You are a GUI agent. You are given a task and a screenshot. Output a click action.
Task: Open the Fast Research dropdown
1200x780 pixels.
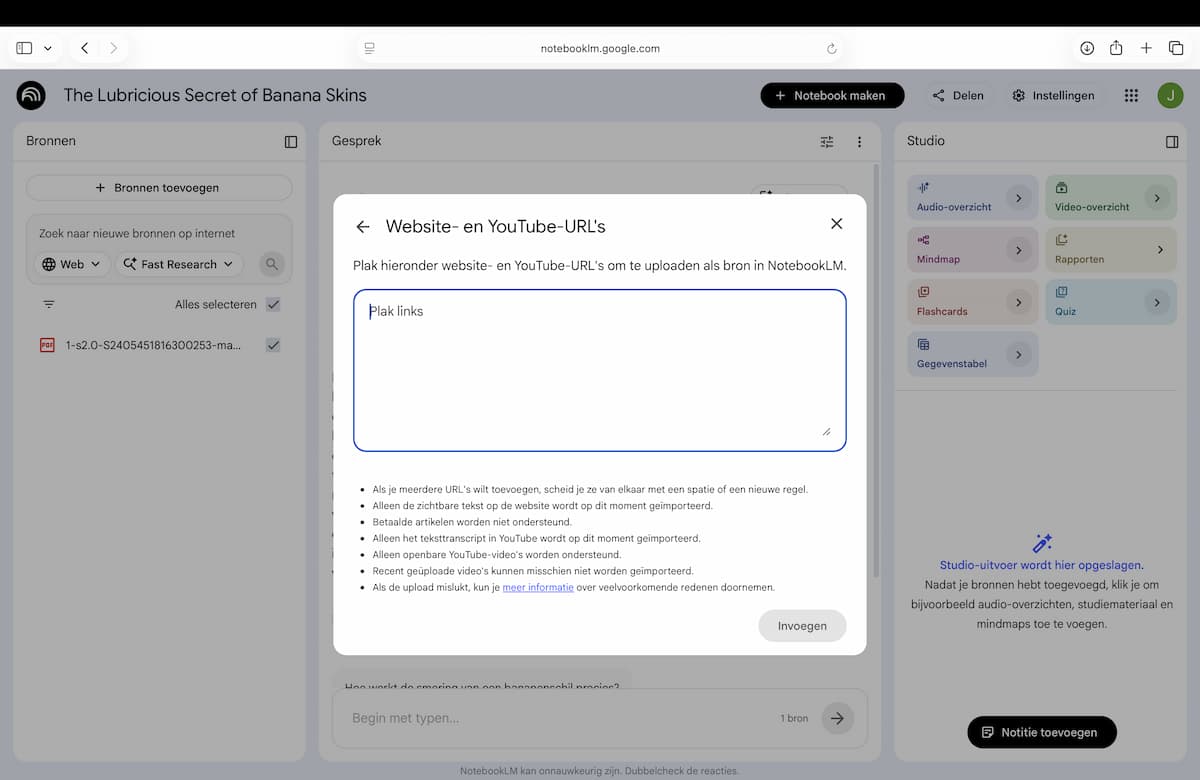[179, 264]
